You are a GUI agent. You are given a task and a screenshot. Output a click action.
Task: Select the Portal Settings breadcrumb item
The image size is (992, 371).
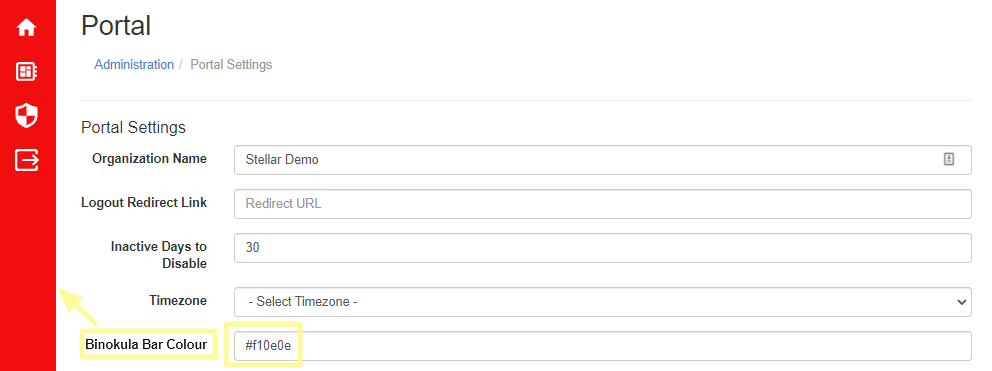tap(231, 65)
